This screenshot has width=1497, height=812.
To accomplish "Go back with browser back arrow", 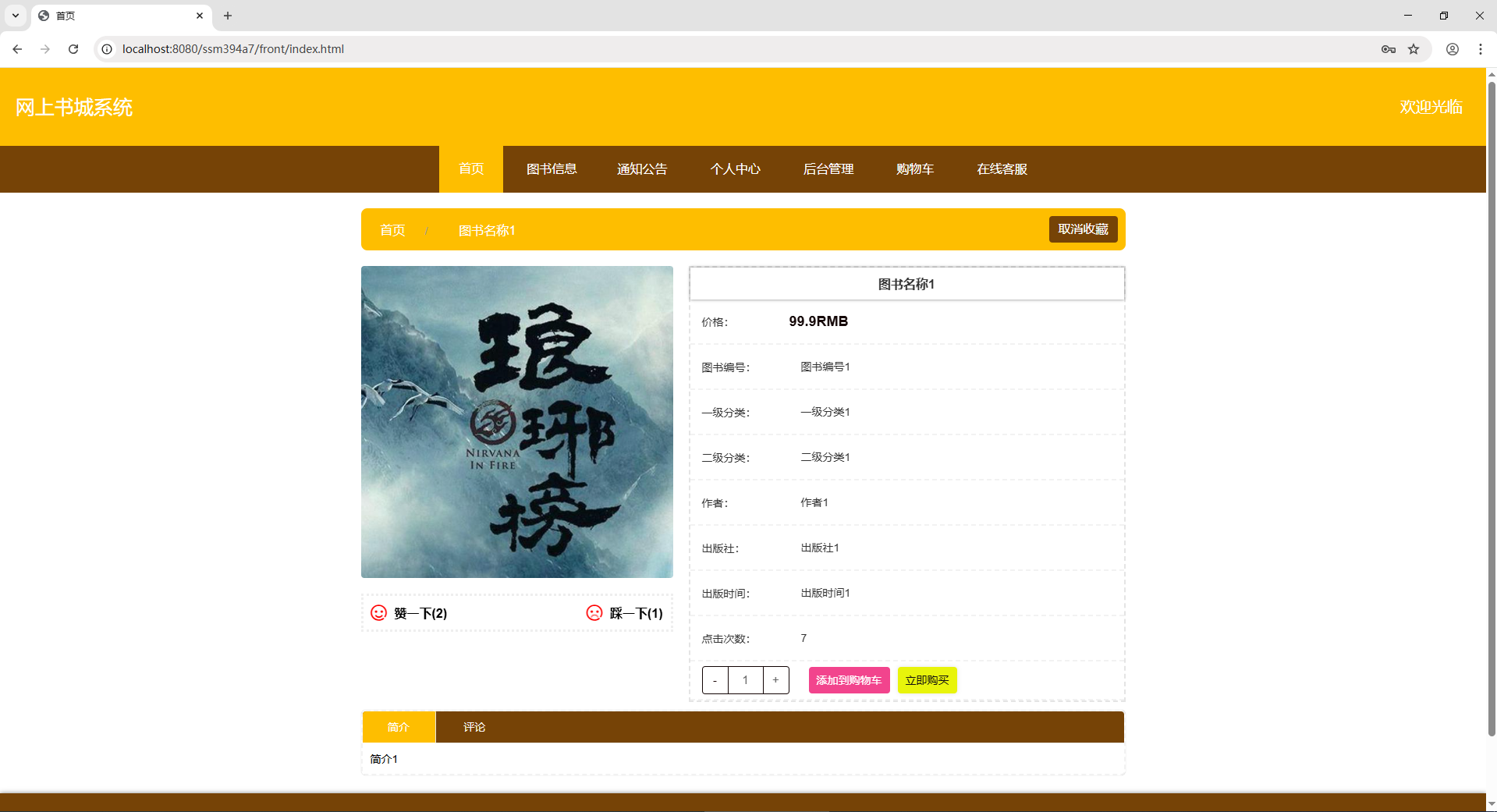I will point(17,49).
